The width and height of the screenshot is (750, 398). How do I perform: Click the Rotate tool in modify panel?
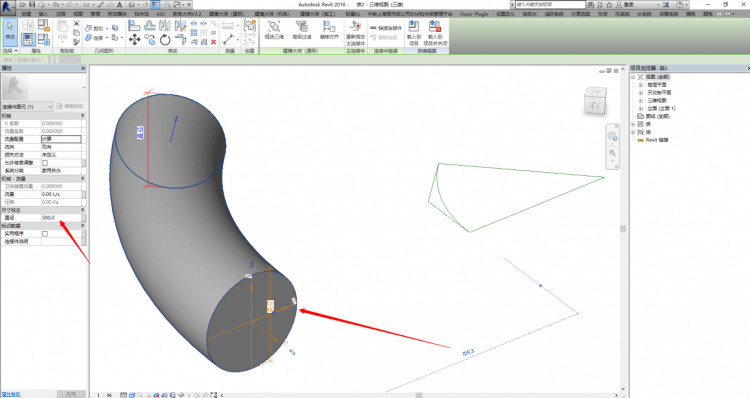[x=165, y=40]
